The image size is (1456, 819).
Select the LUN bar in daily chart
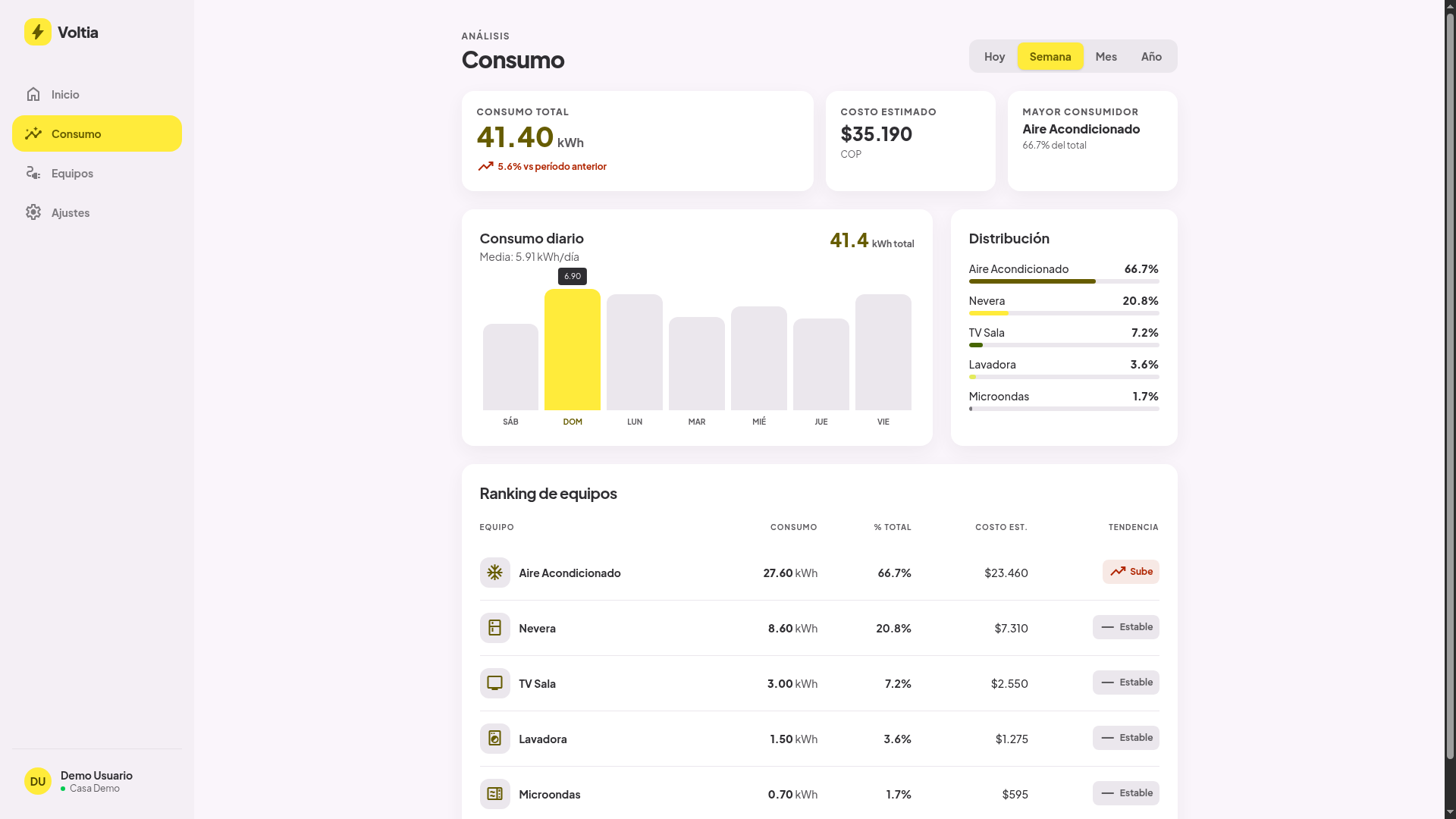pos(635,352)
